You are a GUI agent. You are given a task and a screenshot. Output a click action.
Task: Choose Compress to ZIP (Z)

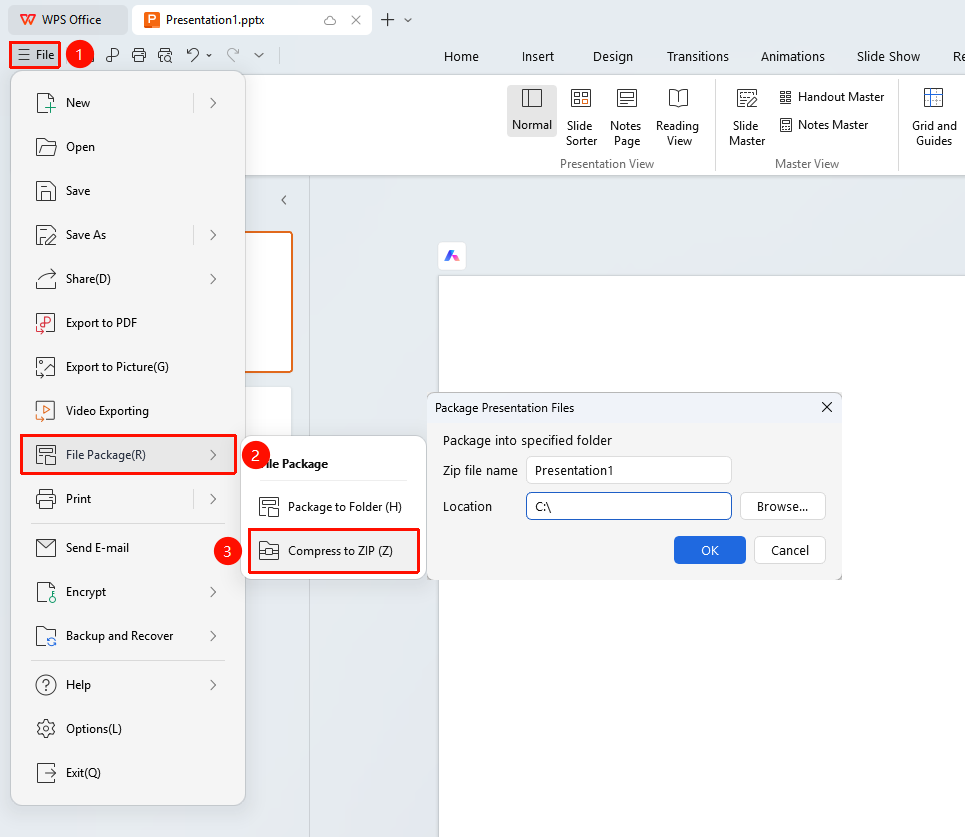click(x=334, y=551)
